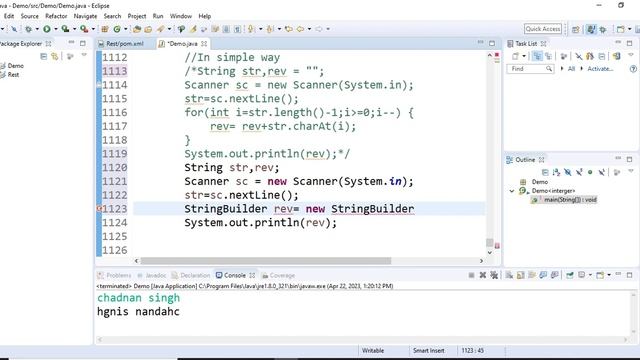
Task: Open the Outline view menu chevron
Action: tap(631, 171)
